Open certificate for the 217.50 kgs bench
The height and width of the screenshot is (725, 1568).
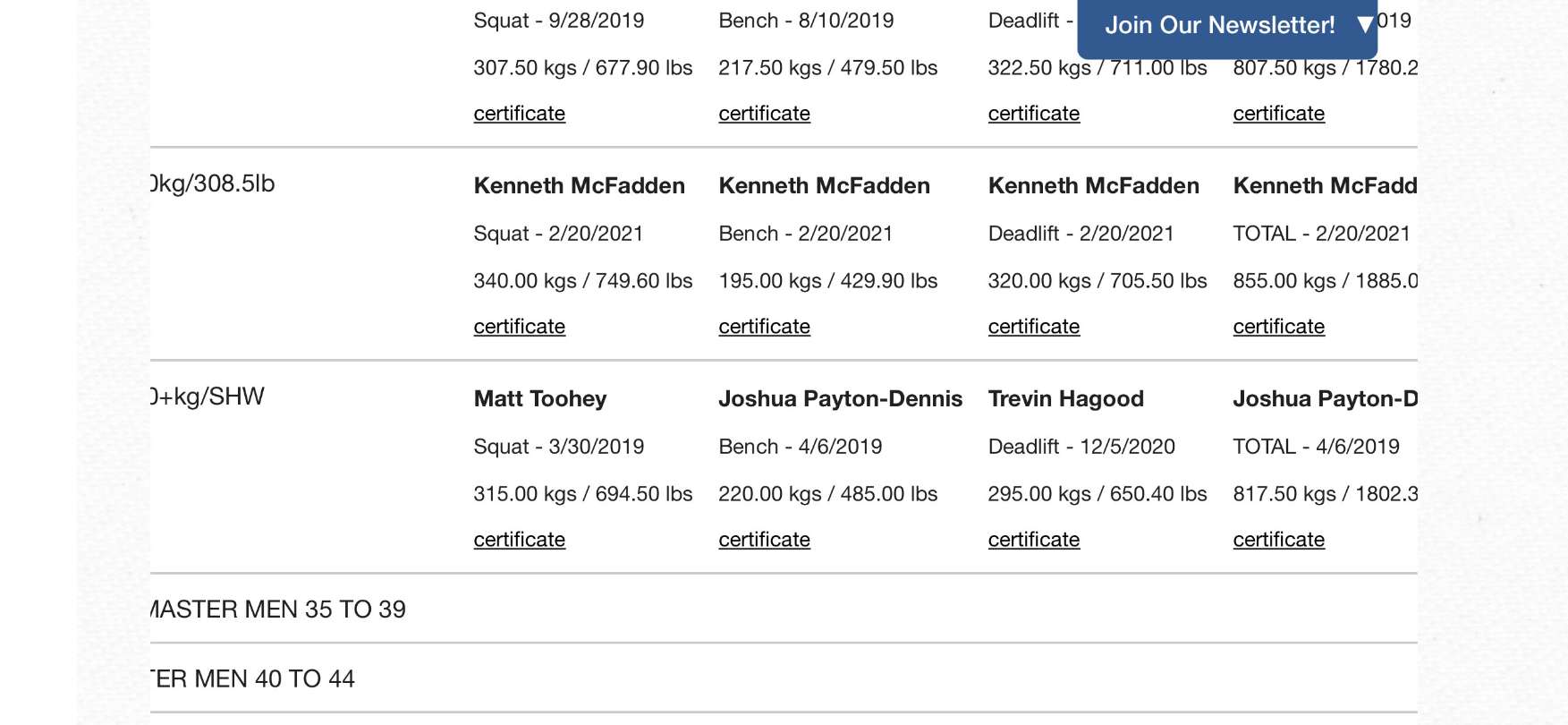pos(764,114)
